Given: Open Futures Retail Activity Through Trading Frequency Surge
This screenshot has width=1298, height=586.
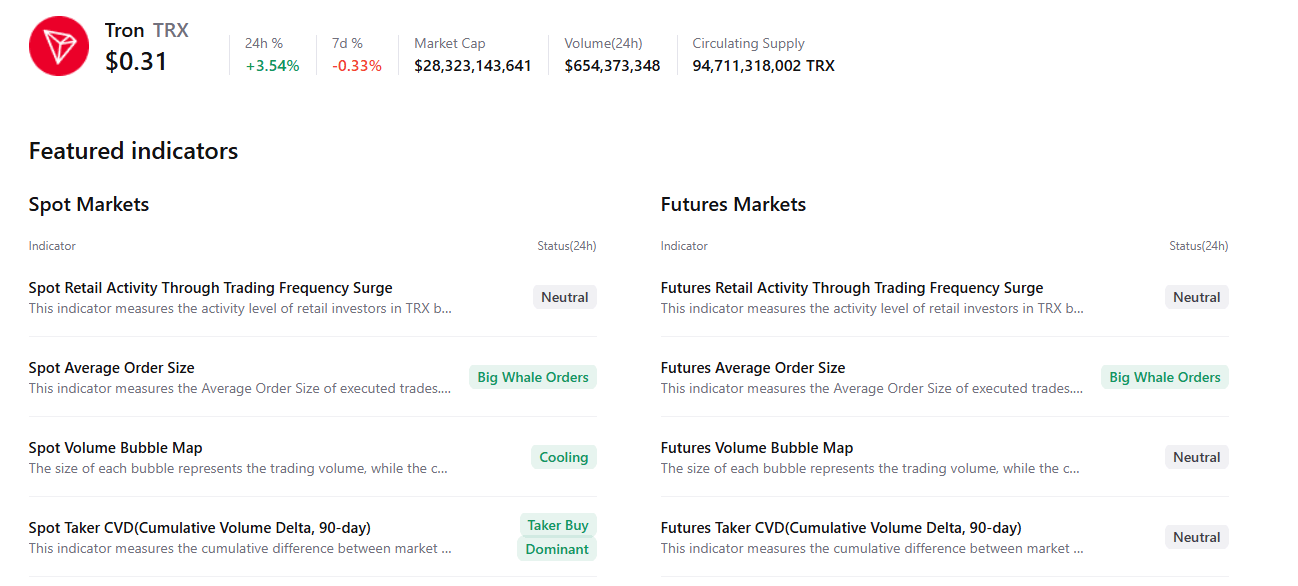Looking at the screenshot, I should (x=852, y=288).
